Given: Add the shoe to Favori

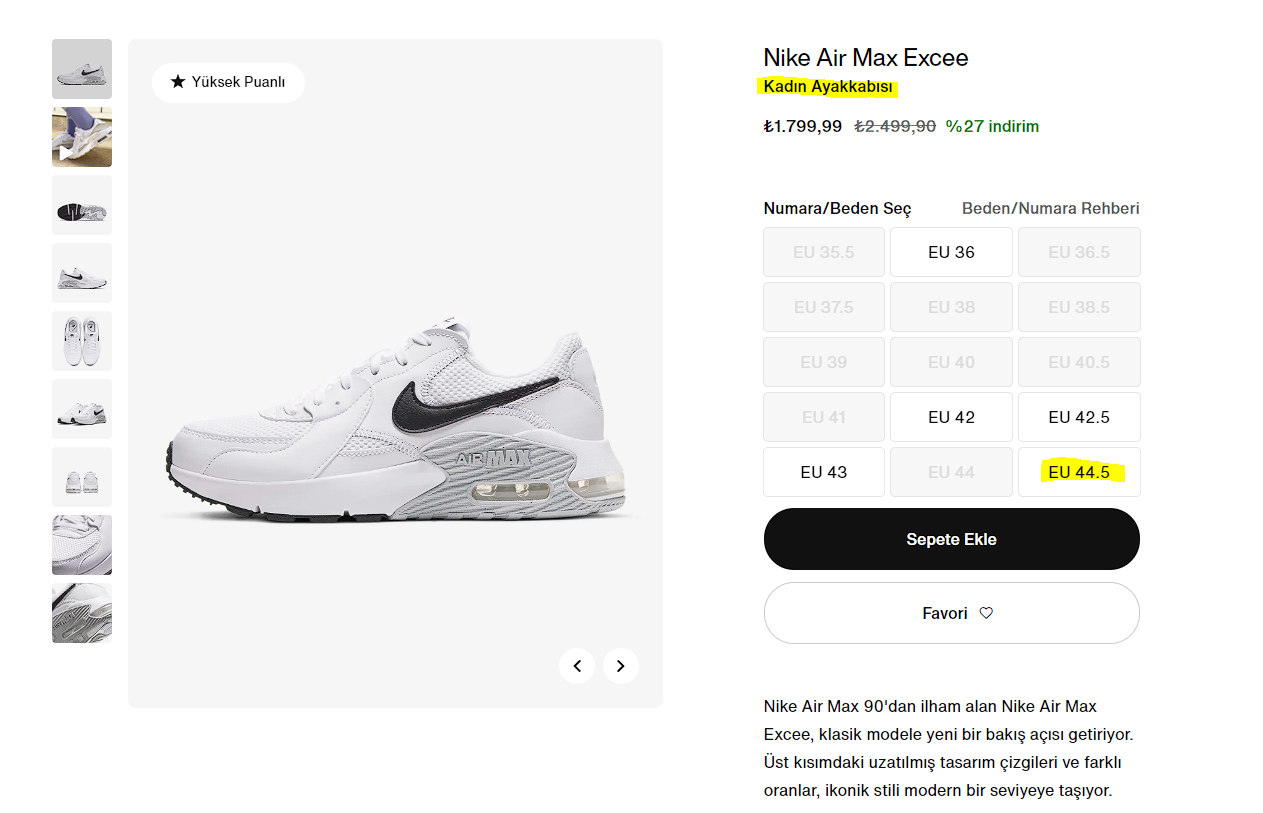Looking at the screenshot, I should pyautogui.click(x=951, y=613).
